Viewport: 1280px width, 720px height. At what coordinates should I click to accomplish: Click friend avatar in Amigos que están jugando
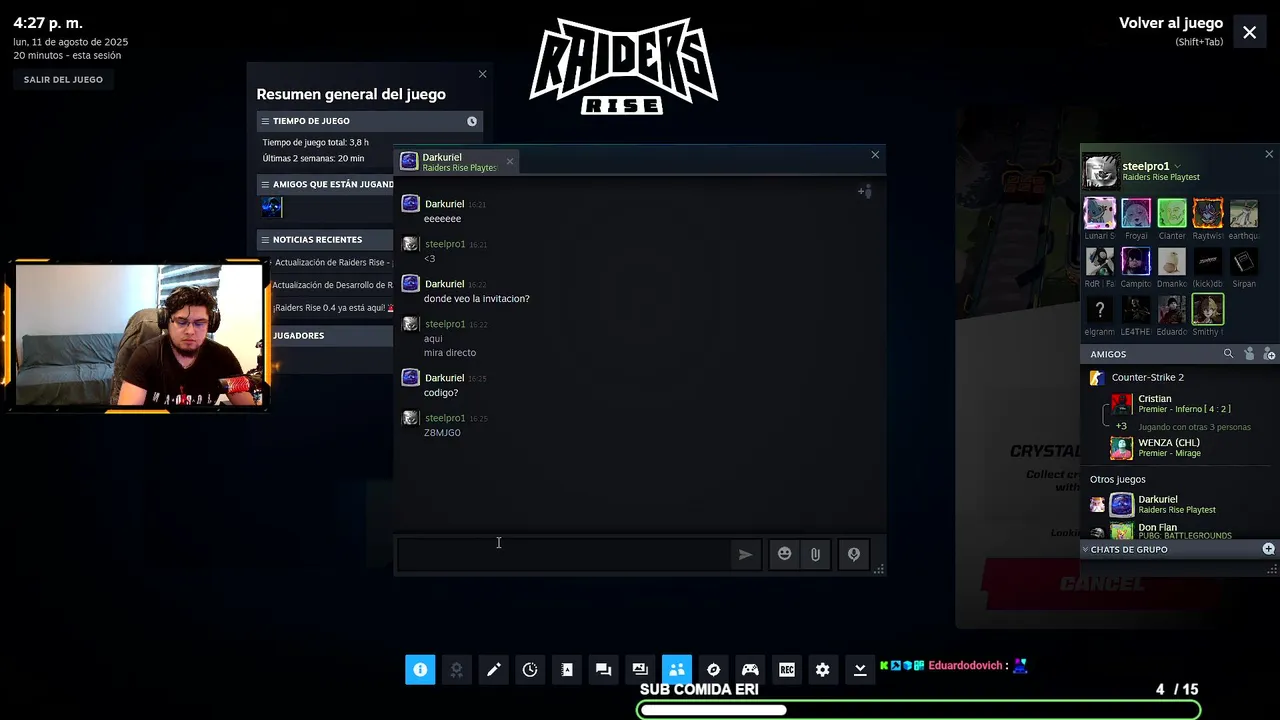point(271,207)
